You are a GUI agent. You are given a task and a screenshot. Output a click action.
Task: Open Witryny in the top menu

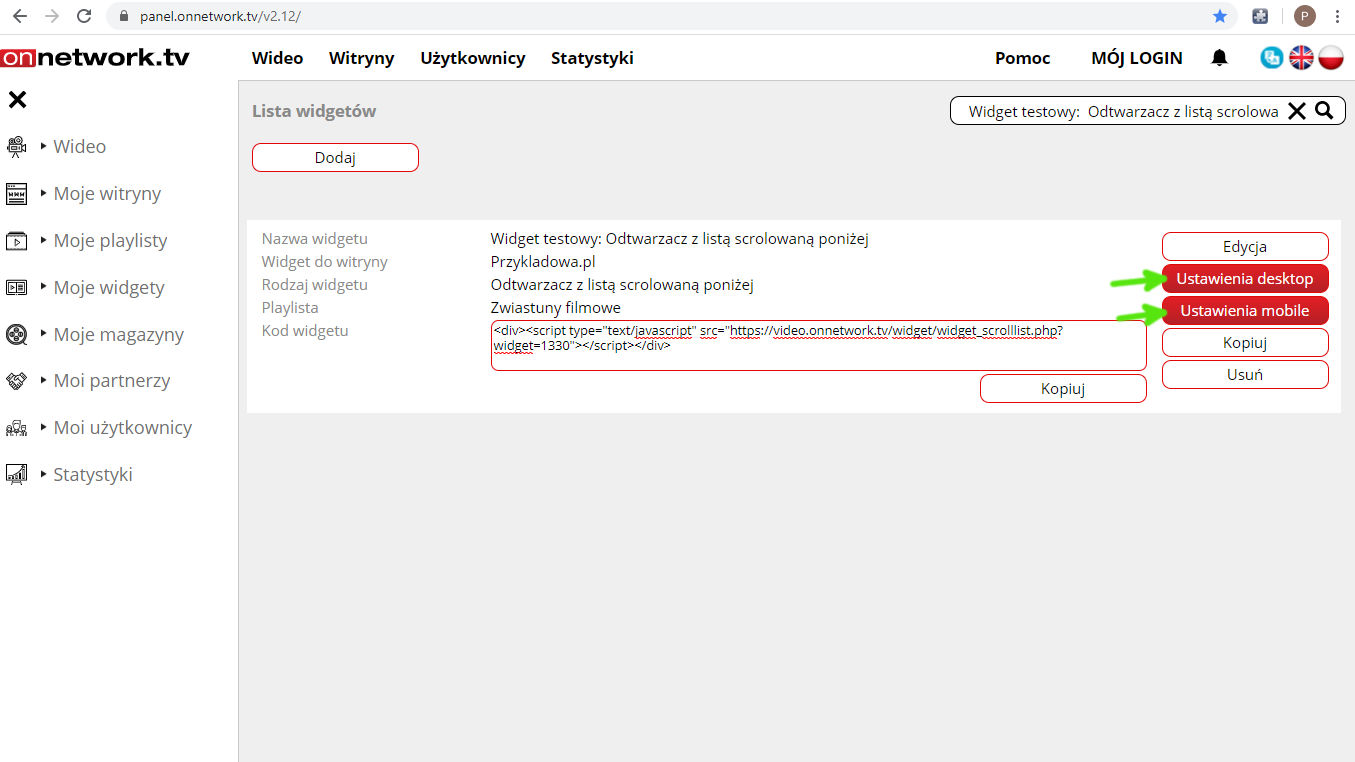pyautogui.click(x=361, y=58)
